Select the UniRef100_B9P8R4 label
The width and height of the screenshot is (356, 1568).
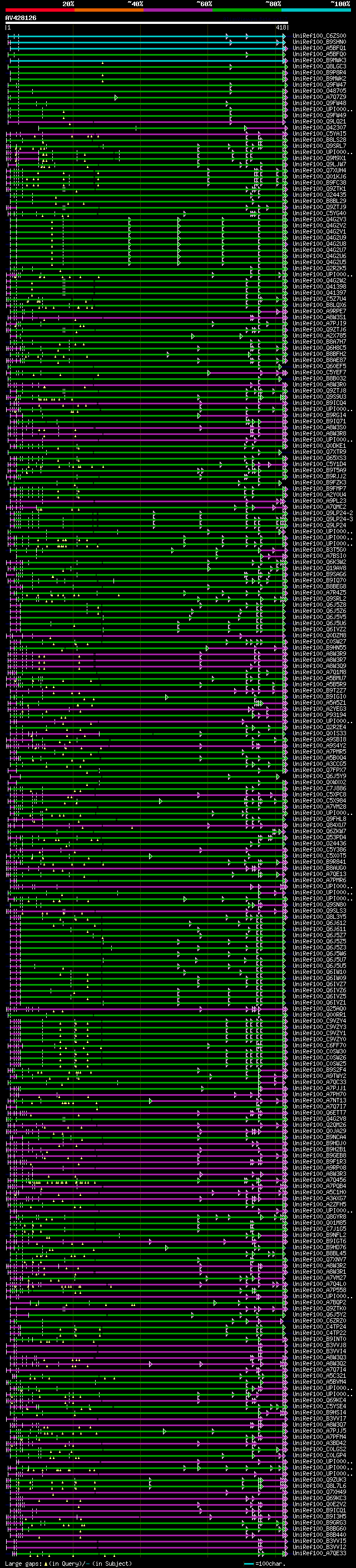point(319,72)
